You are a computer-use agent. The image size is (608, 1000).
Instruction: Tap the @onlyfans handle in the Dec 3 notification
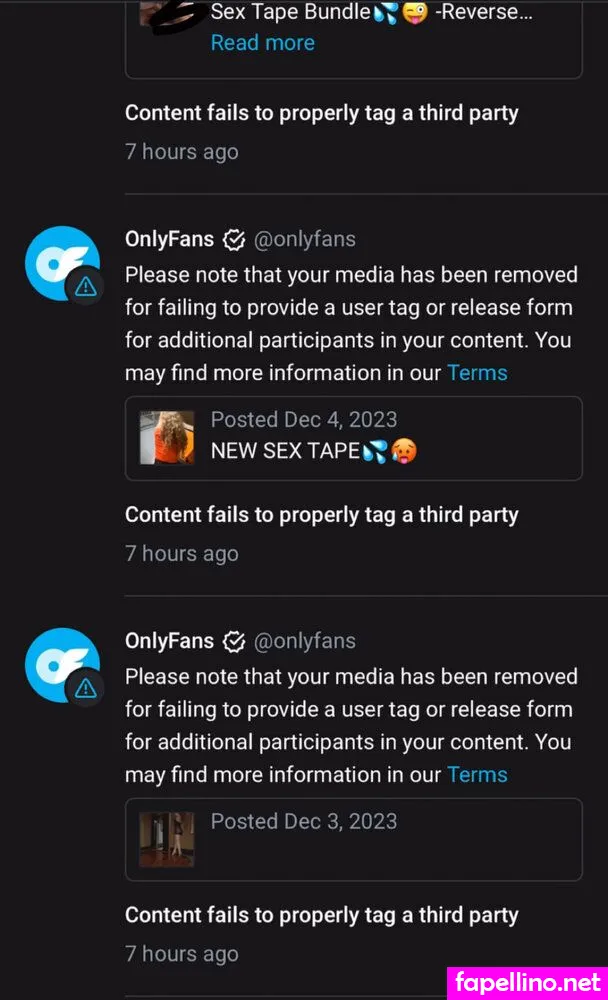pyautogui.click(x=305, y=641)
